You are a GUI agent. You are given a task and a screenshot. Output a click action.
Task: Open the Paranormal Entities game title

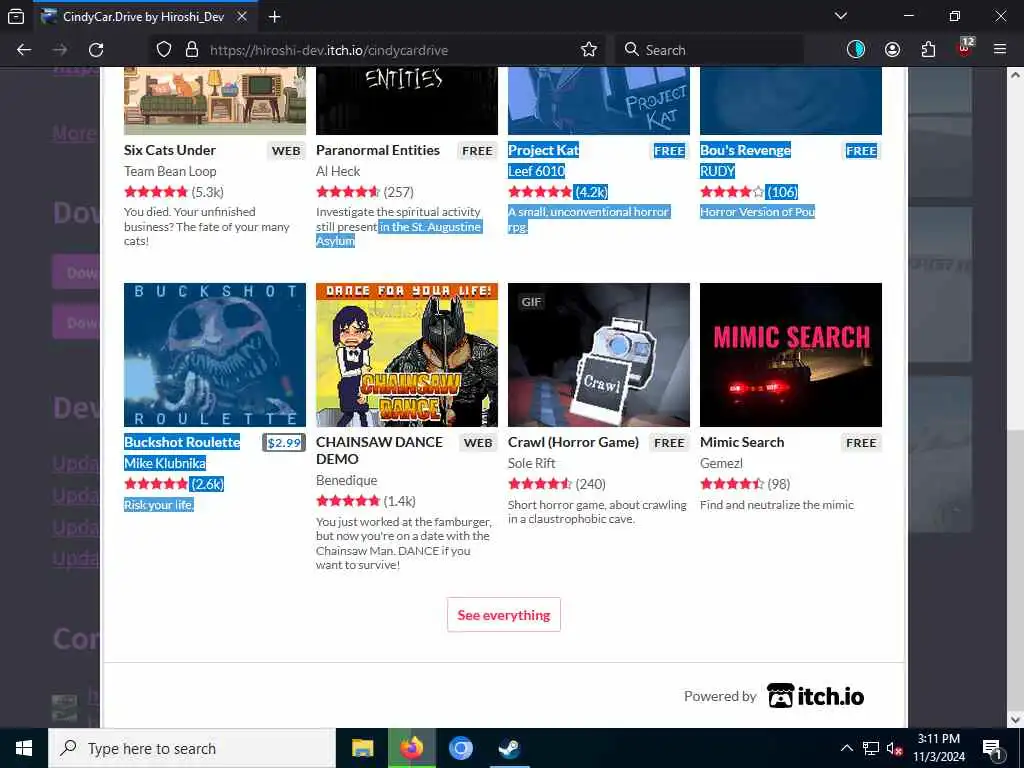pos(377,150)
